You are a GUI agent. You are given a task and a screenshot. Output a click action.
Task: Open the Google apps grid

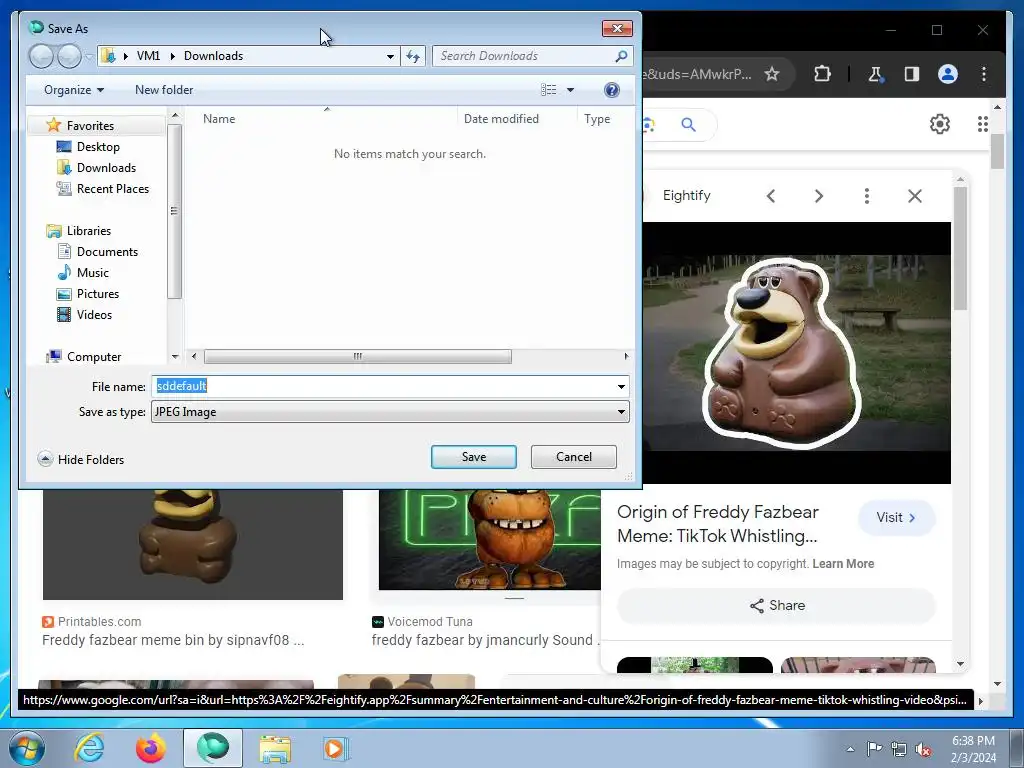(x=983, y=124)
